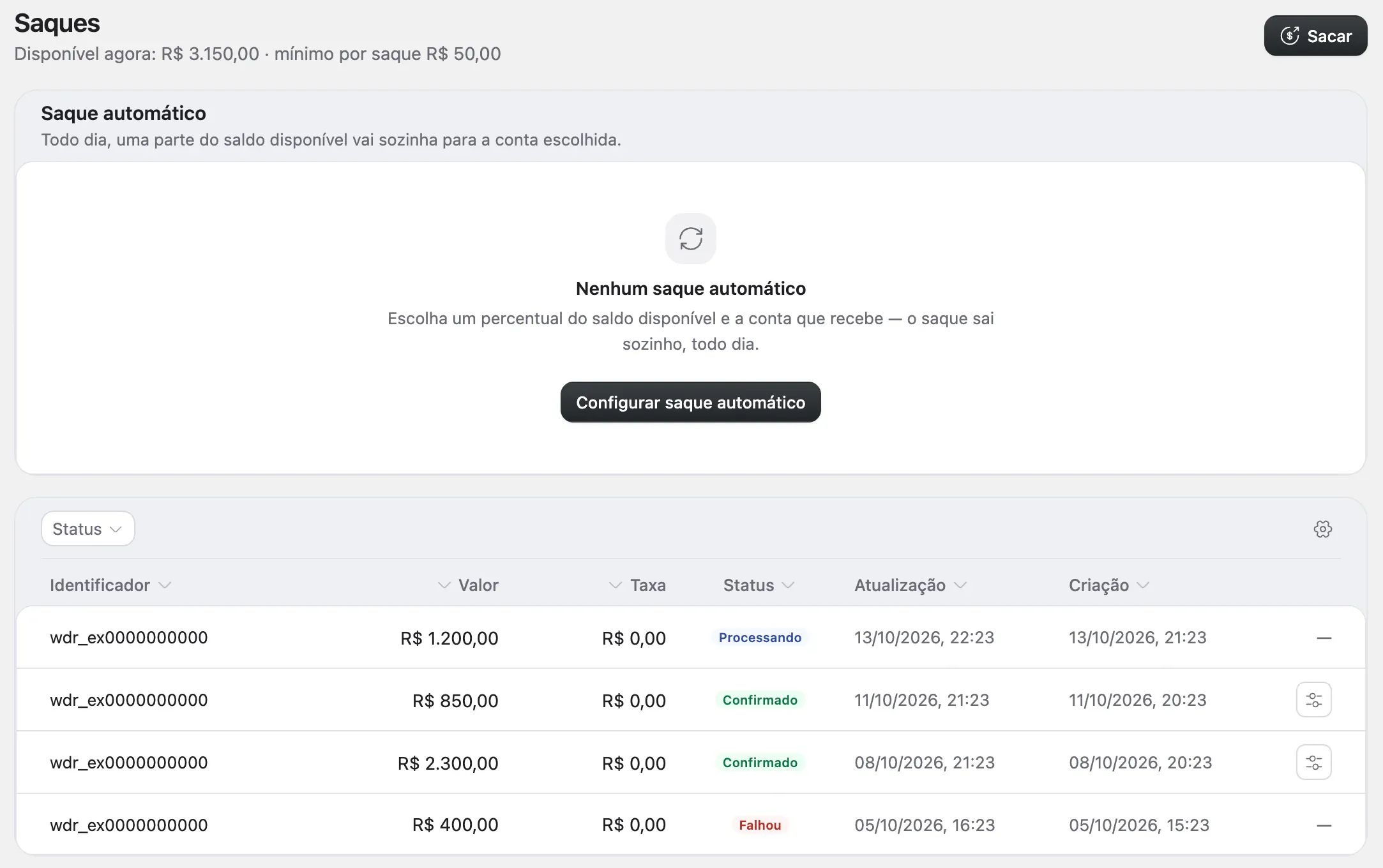Sort by Taxa column header
Viewport: 1383px width, 868px height.
[637, 585]
